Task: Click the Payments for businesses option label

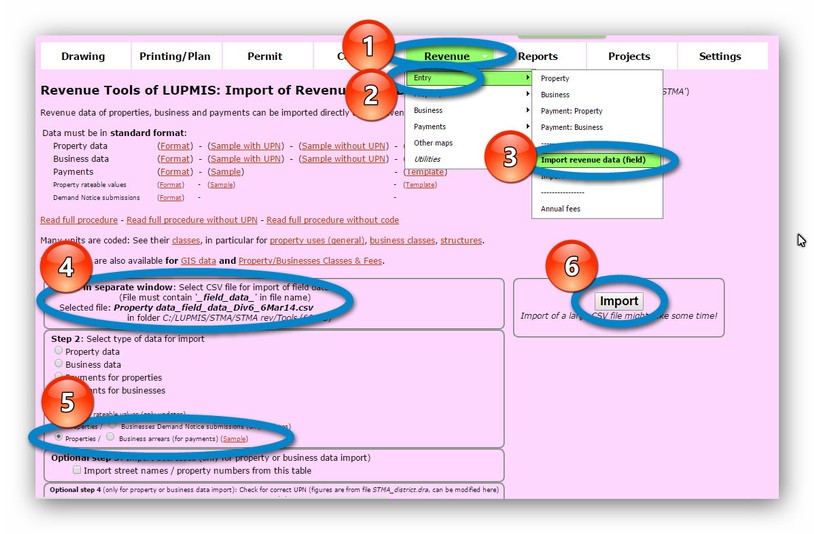Action: coord(115,391)
